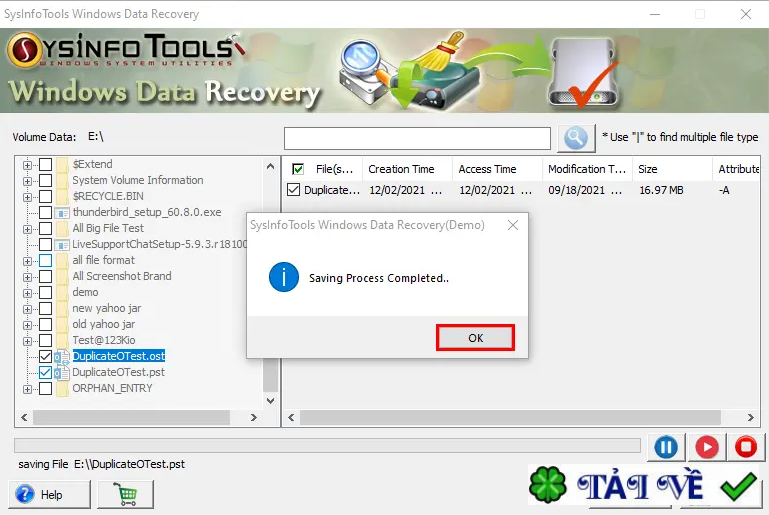
Task: Check the all file format checkbox
Action: coord(45,260)
